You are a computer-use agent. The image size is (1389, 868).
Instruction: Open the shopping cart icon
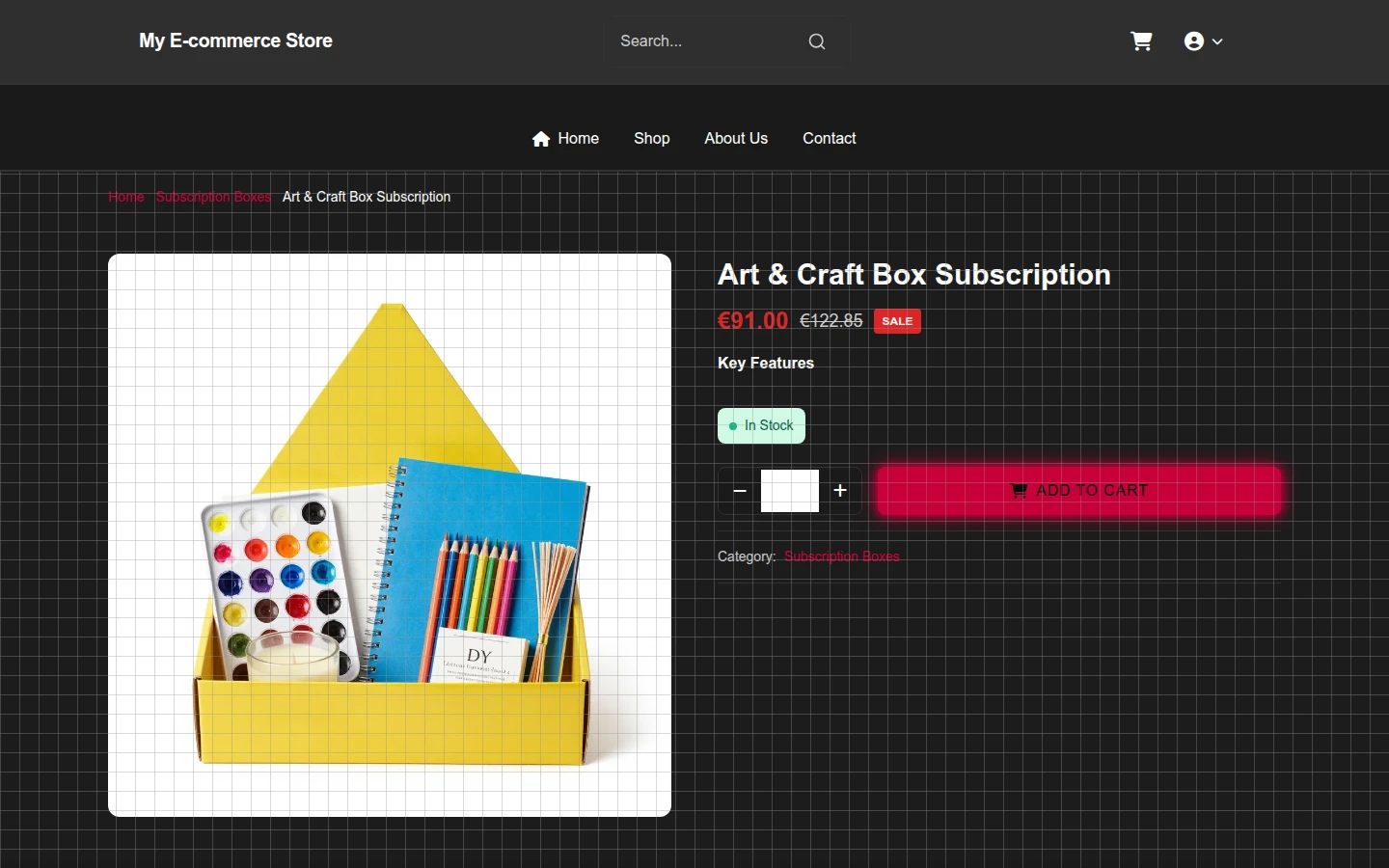click(x=1141, y=41)
